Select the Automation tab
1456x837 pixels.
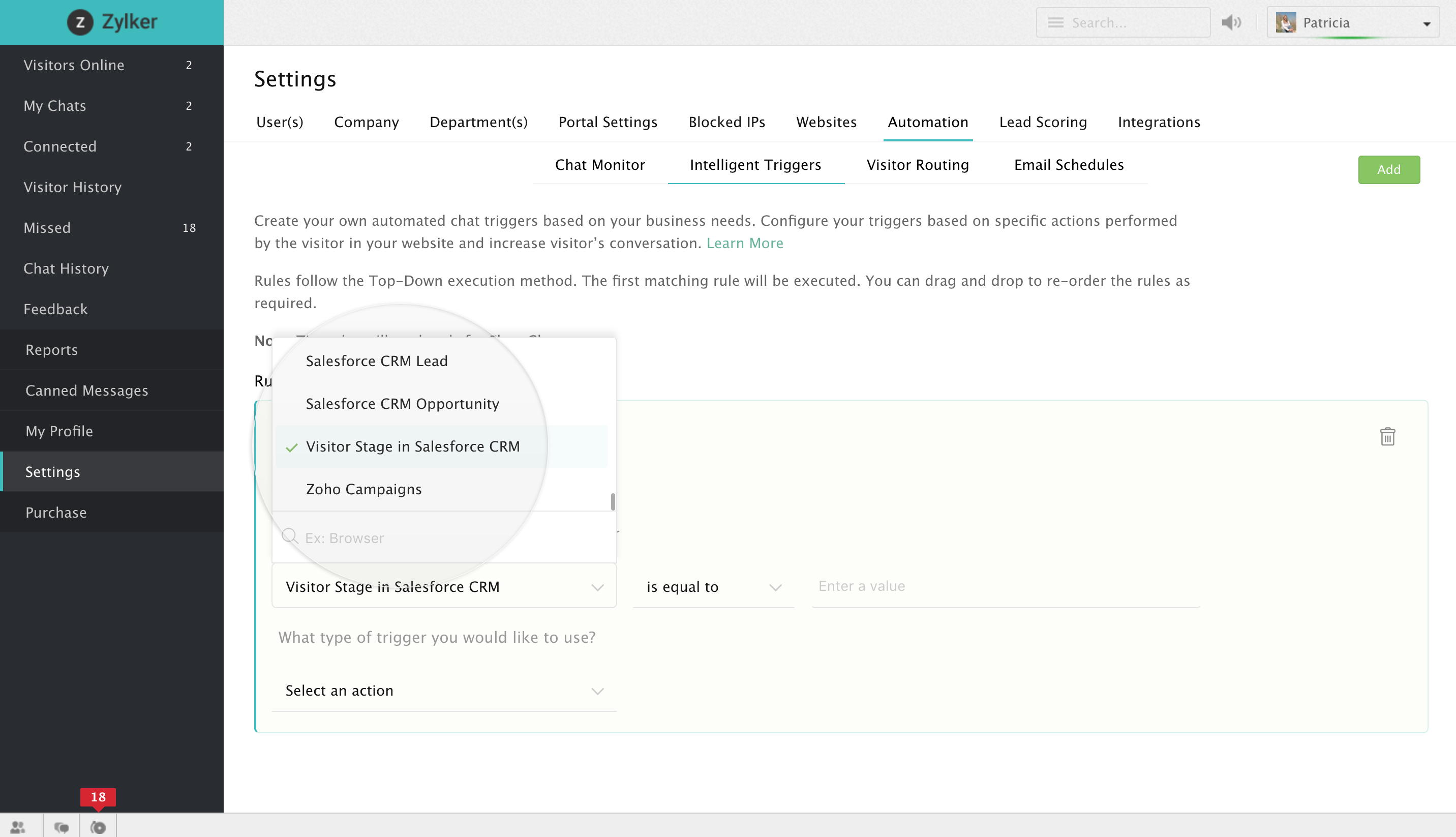pos(928,122)
